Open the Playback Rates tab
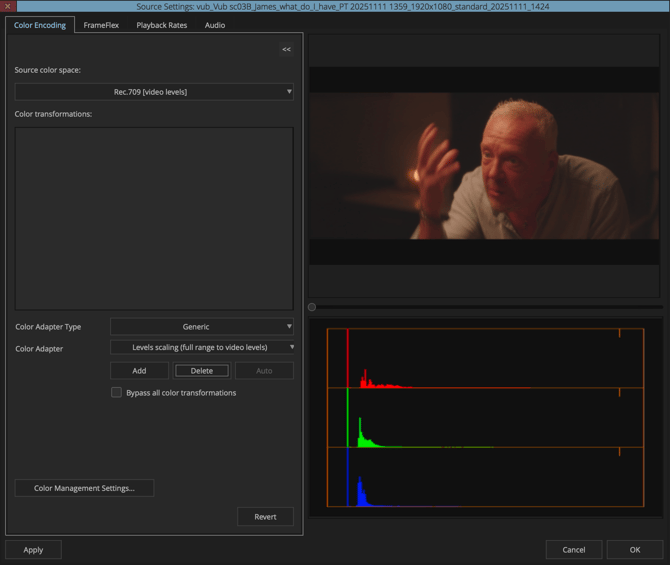This screenshot has height=565, width=670. [x=162, y=25]
